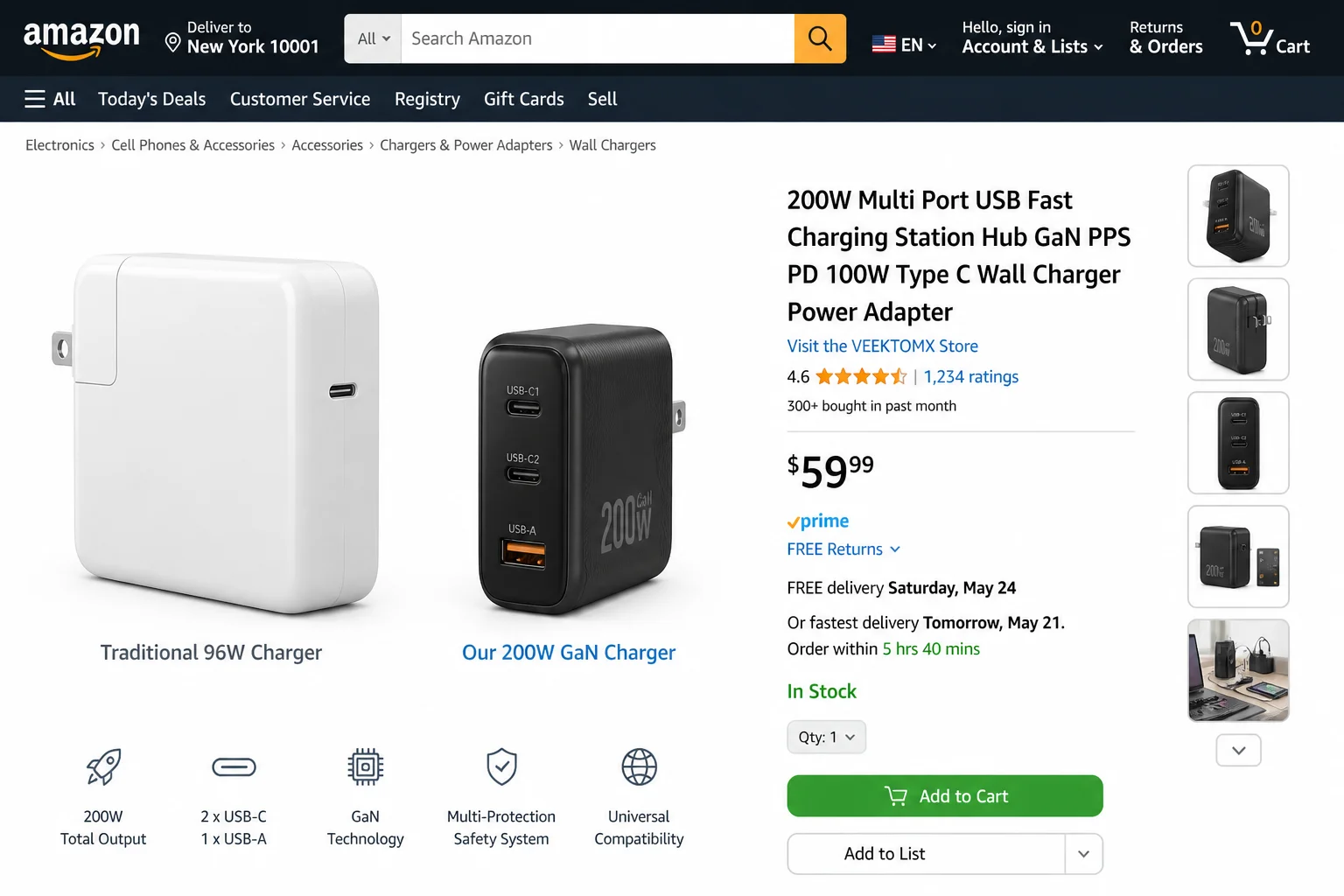
Task: Open the hamburger All menu
Action: click(x=50, y=99)
